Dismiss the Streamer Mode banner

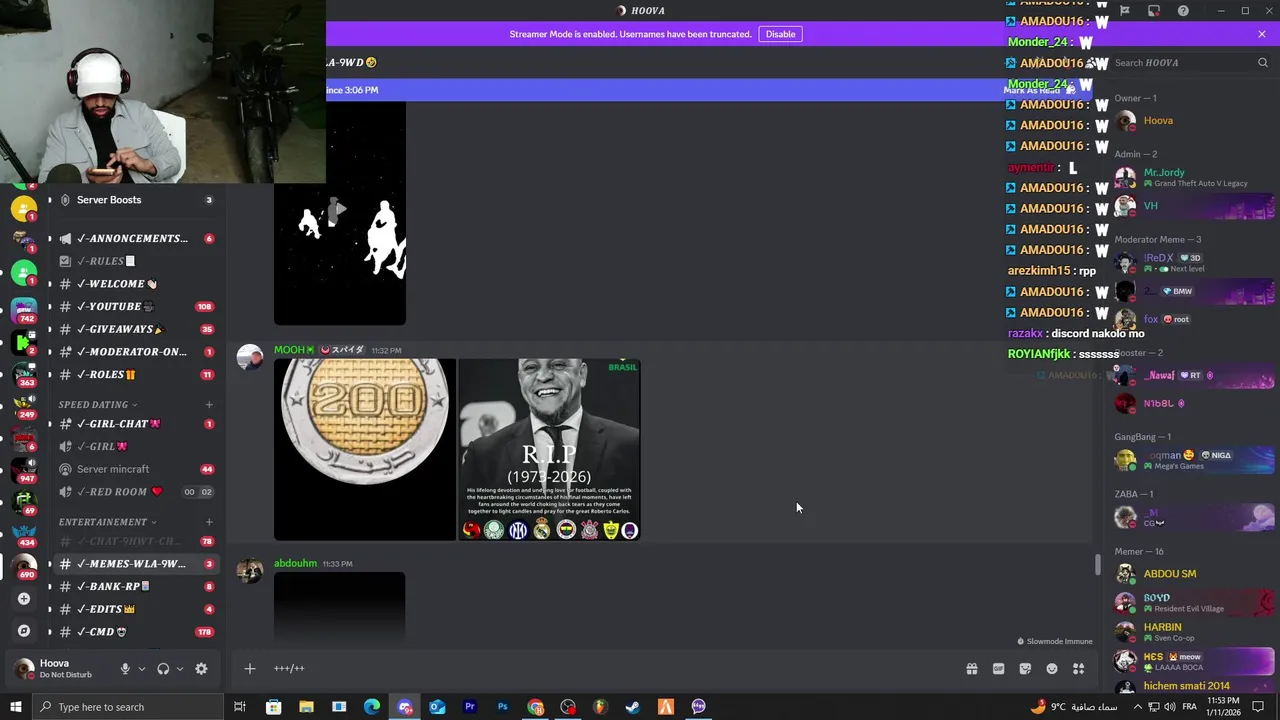click(1262, 34)
